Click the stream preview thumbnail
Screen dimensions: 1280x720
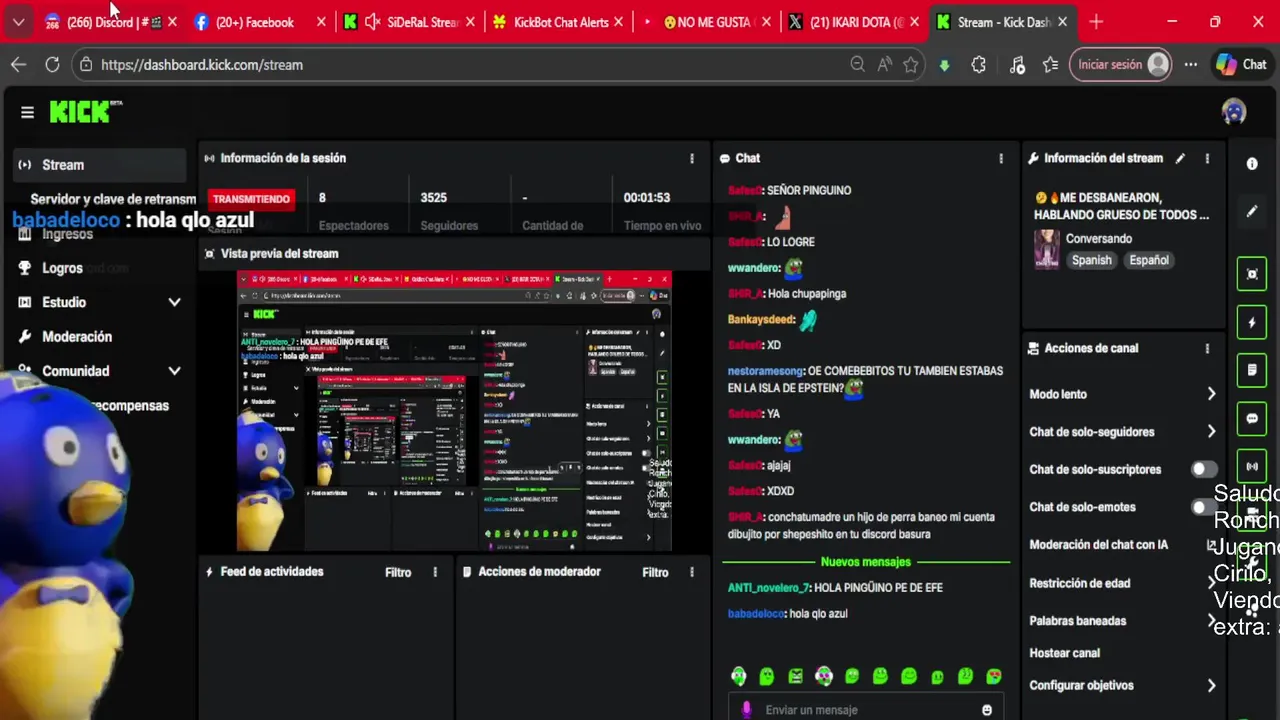point(454,410)
